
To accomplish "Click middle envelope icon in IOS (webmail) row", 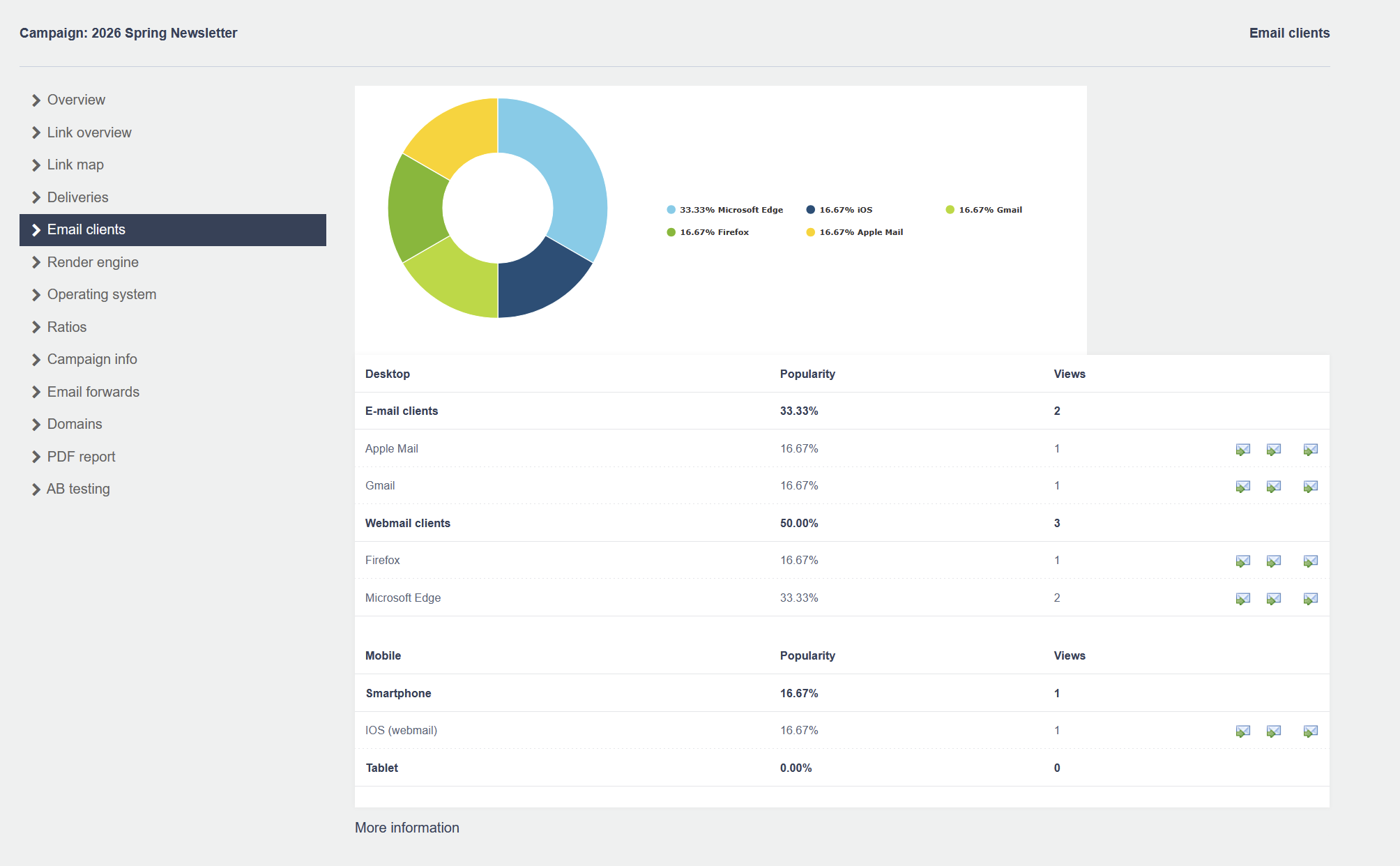I will click(x=1273, y=731).
